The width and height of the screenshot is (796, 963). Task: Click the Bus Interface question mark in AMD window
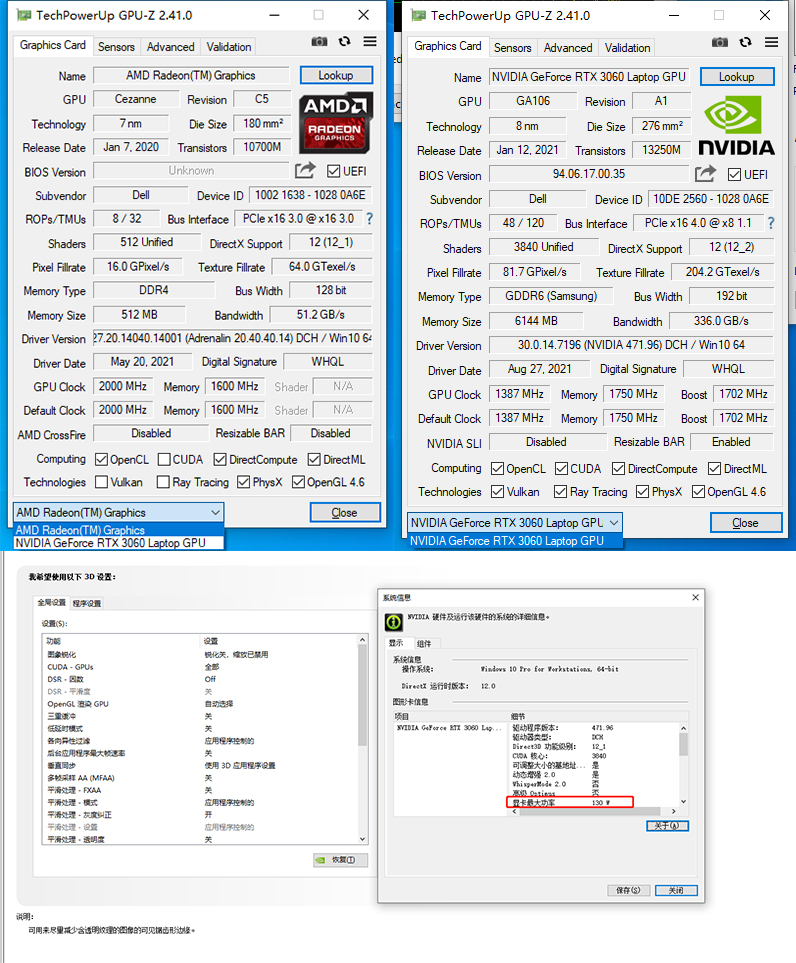369,219
